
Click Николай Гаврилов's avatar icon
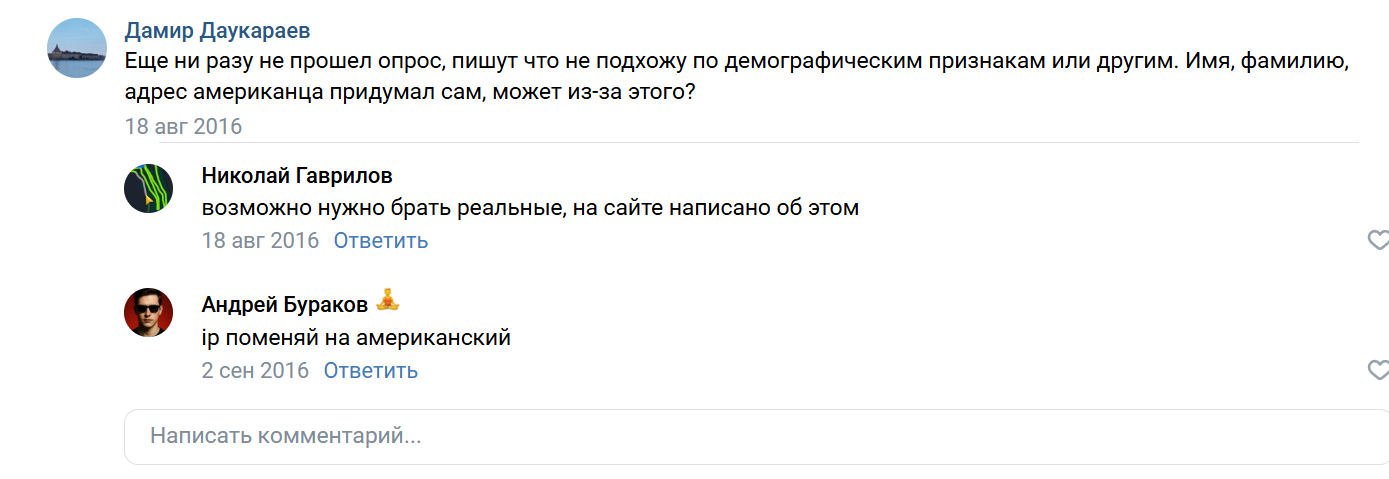149,188
